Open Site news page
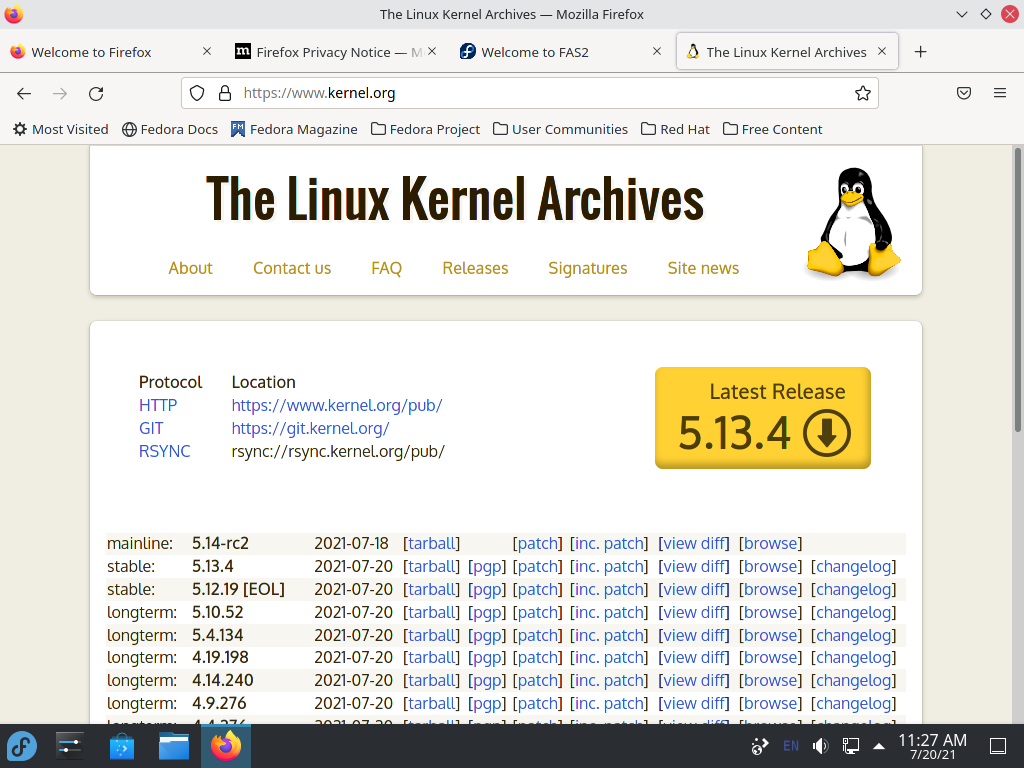This screenshot has width=1024, height=768. (703, 268)
